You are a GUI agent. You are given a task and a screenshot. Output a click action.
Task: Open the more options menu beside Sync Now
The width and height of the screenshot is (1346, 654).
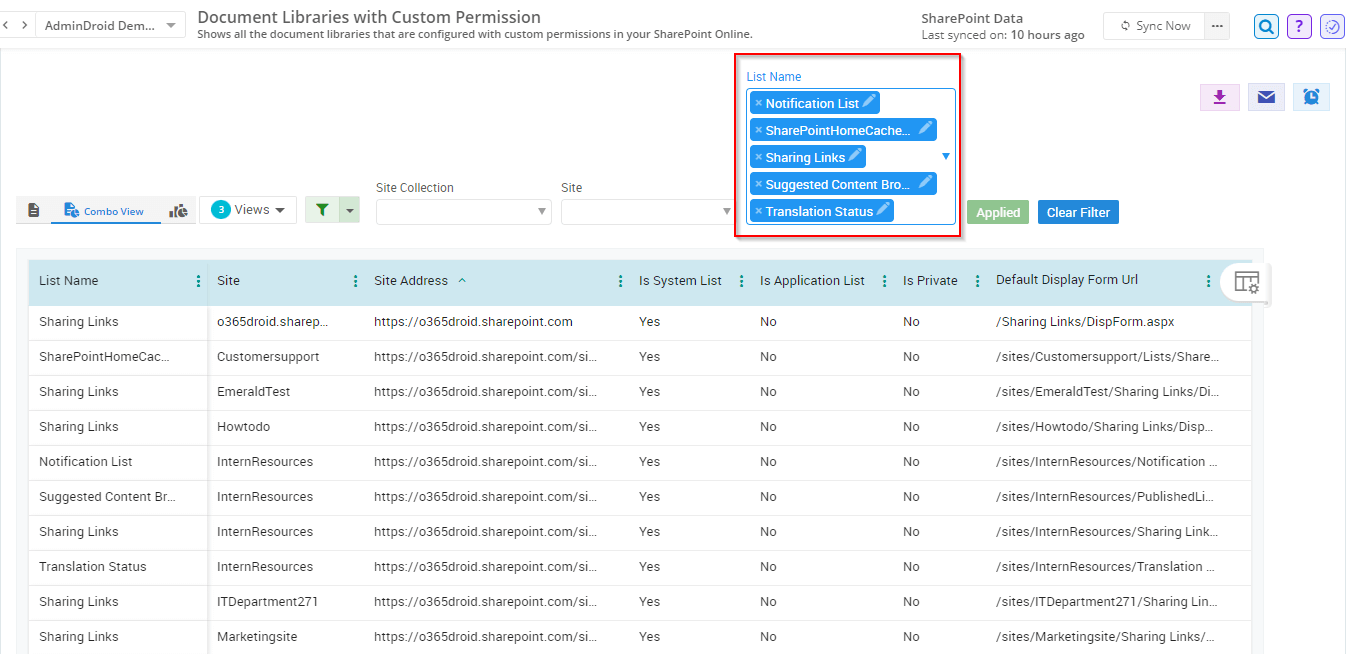pyautogui.click(x=1216, y=26)
